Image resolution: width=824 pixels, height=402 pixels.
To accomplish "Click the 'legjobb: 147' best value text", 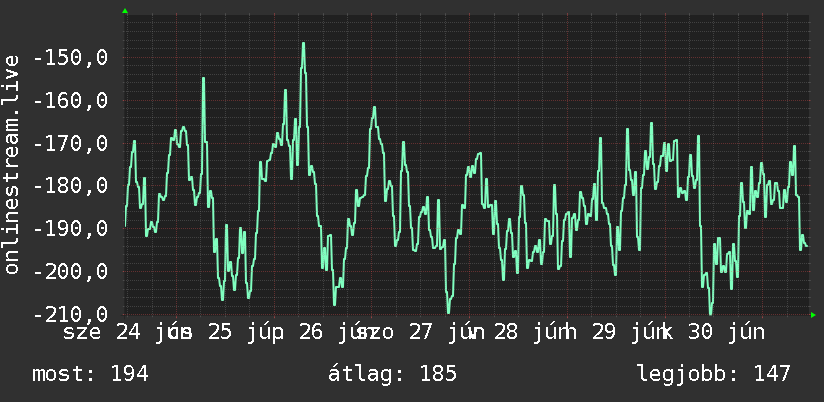I will click(x=714, y=374).
